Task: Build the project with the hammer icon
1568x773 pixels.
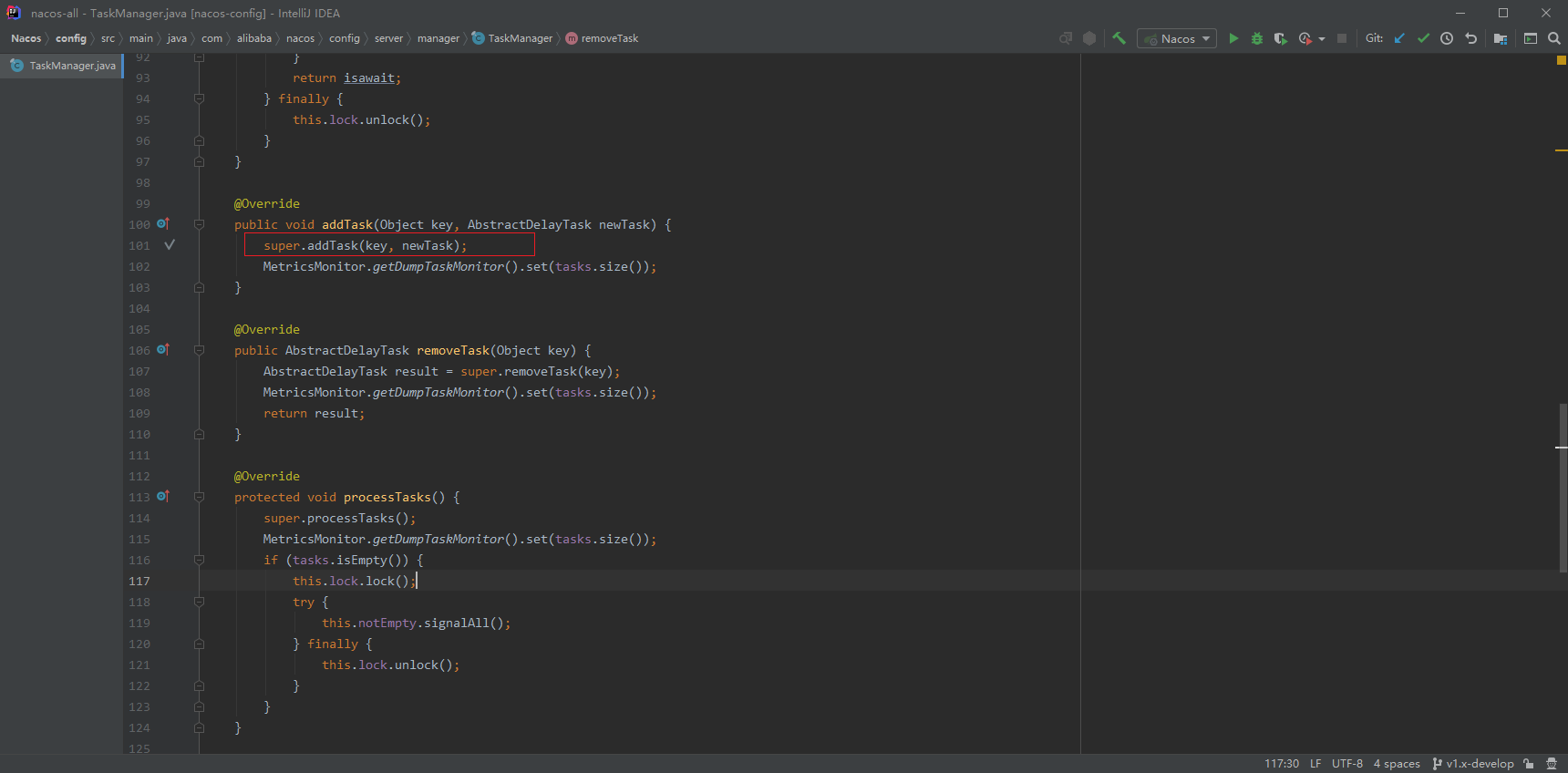Action: pyautogui.click(x=1119, y=38)
